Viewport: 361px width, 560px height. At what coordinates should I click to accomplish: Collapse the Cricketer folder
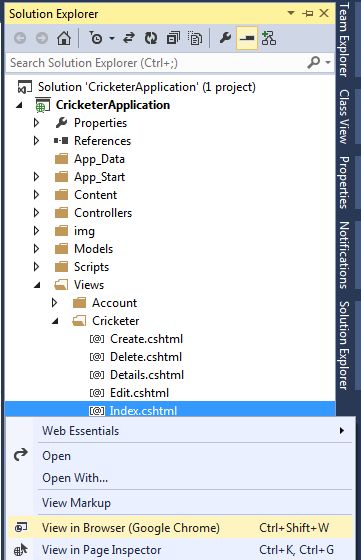55,321
